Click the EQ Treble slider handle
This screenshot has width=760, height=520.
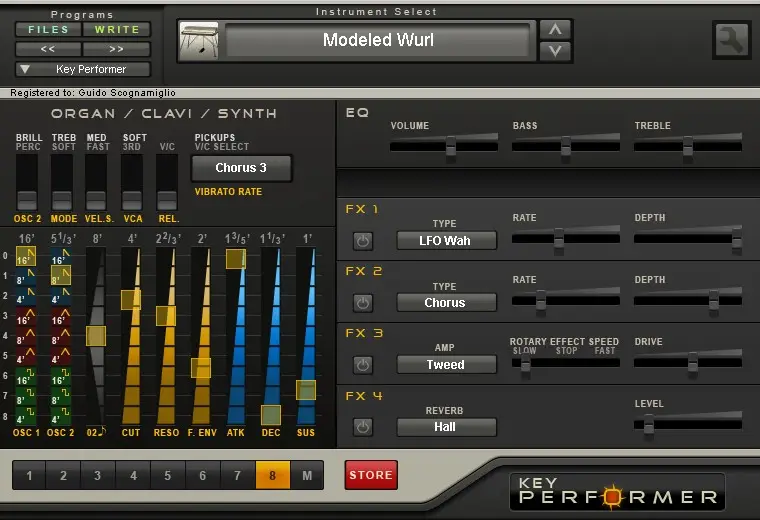688,146
